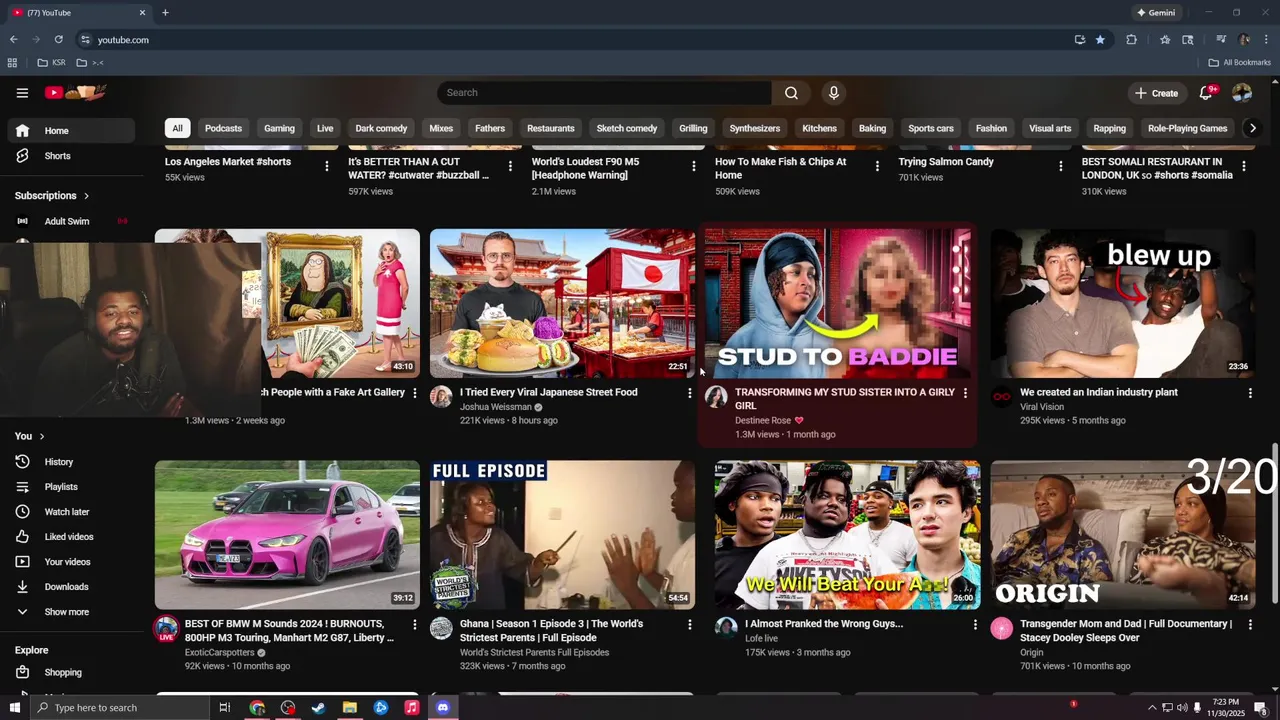Click the YouTube search field

(604, 93)
